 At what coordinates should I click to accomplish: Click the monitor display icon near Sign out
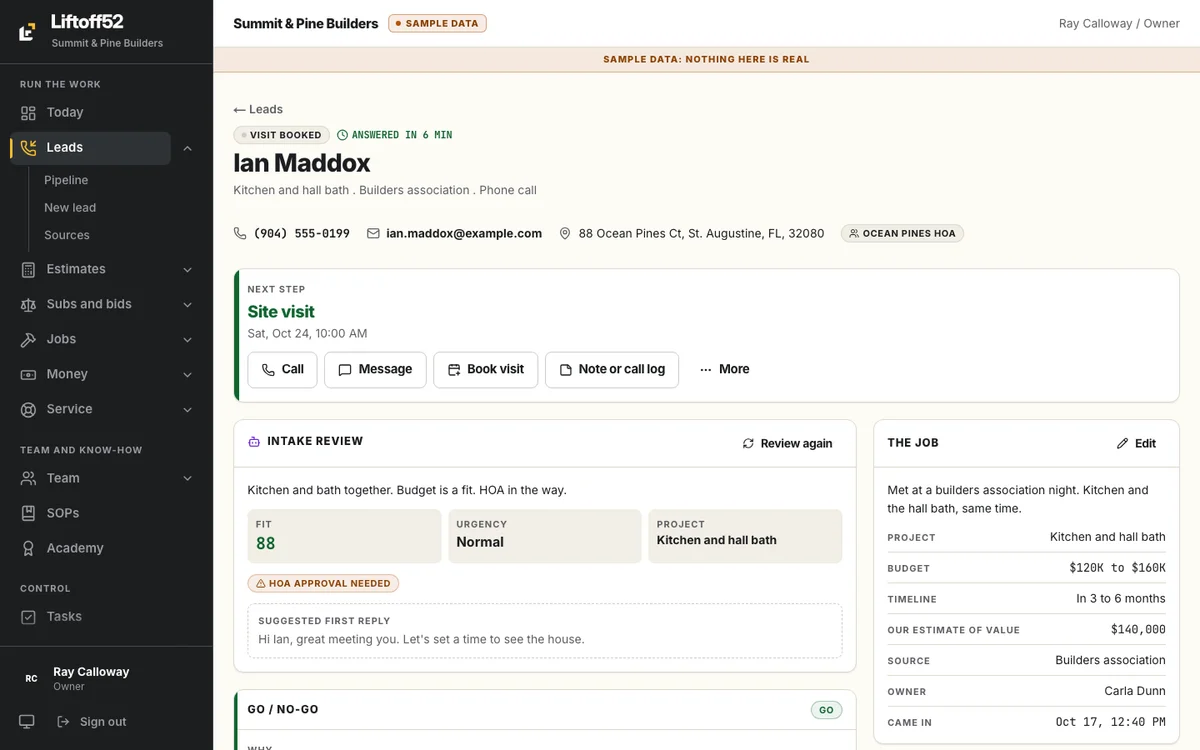pos(27,722)
